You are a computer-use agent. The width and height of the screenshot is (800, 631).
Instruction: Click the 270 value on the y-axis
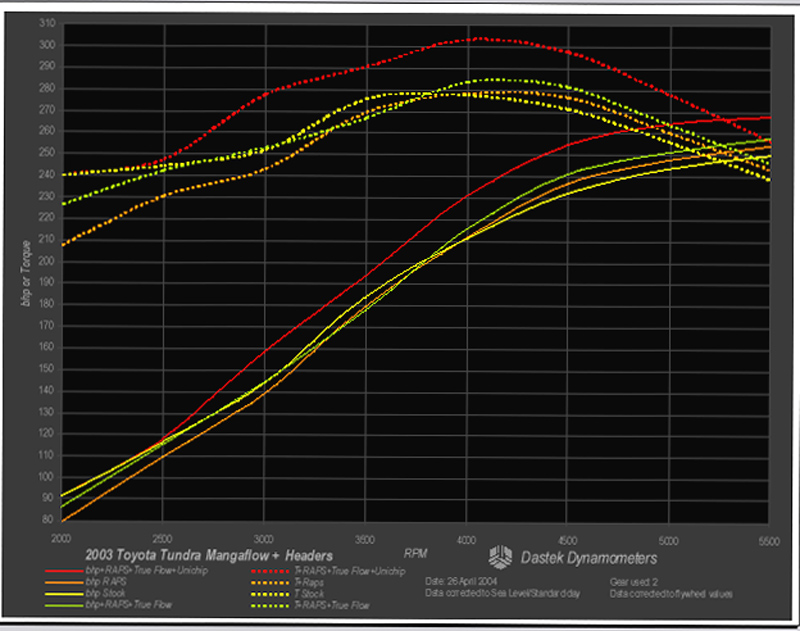point(47,110)
